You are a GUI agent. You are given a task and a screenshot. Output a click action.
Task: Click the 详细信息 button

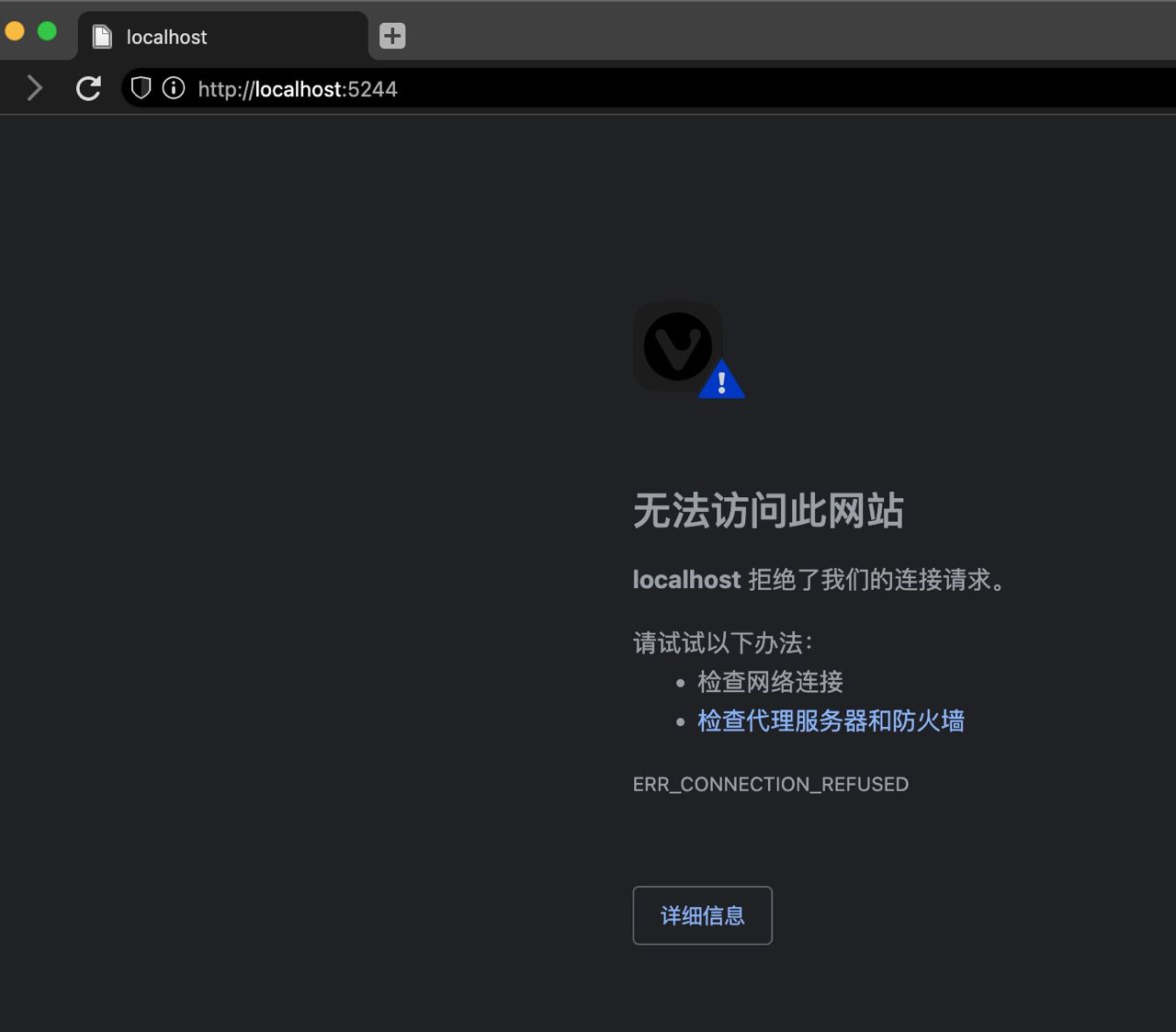(702, 915)
